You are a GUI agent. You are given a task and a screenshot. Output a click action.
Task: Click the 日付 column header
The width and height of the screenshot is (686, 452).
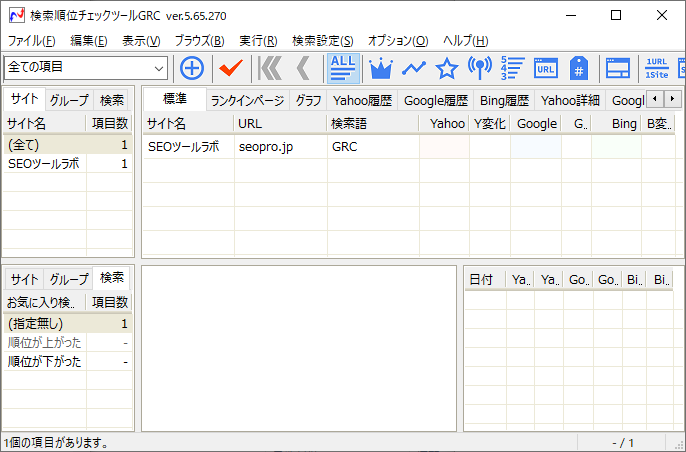tap(485, 280)
